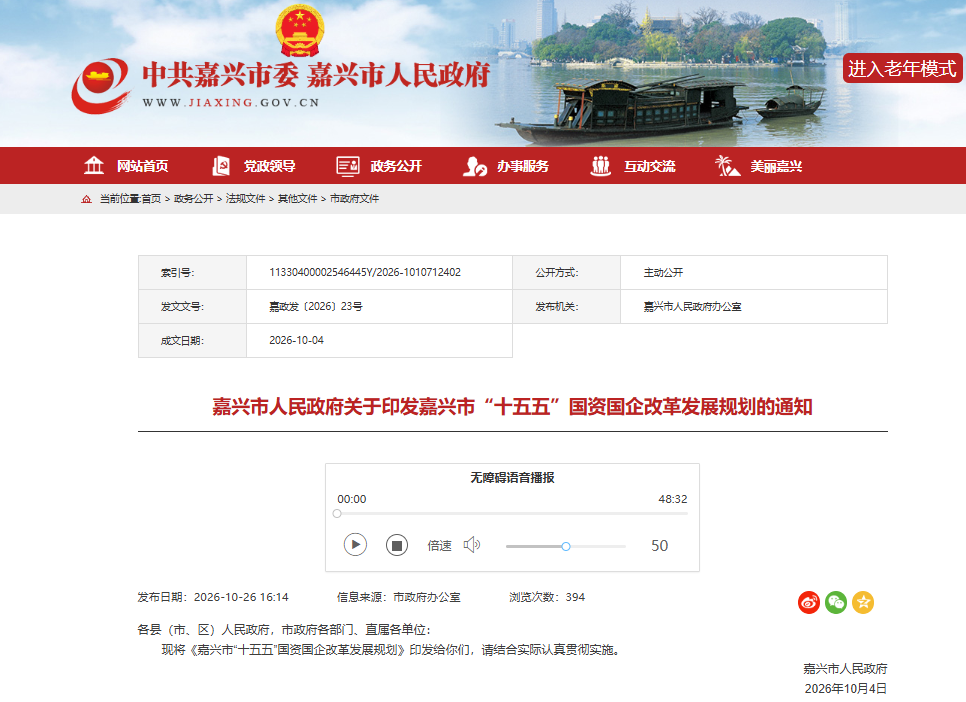Open the 办事服务 menu item
This screenshot has height=702, width=966.
[523, 166]
